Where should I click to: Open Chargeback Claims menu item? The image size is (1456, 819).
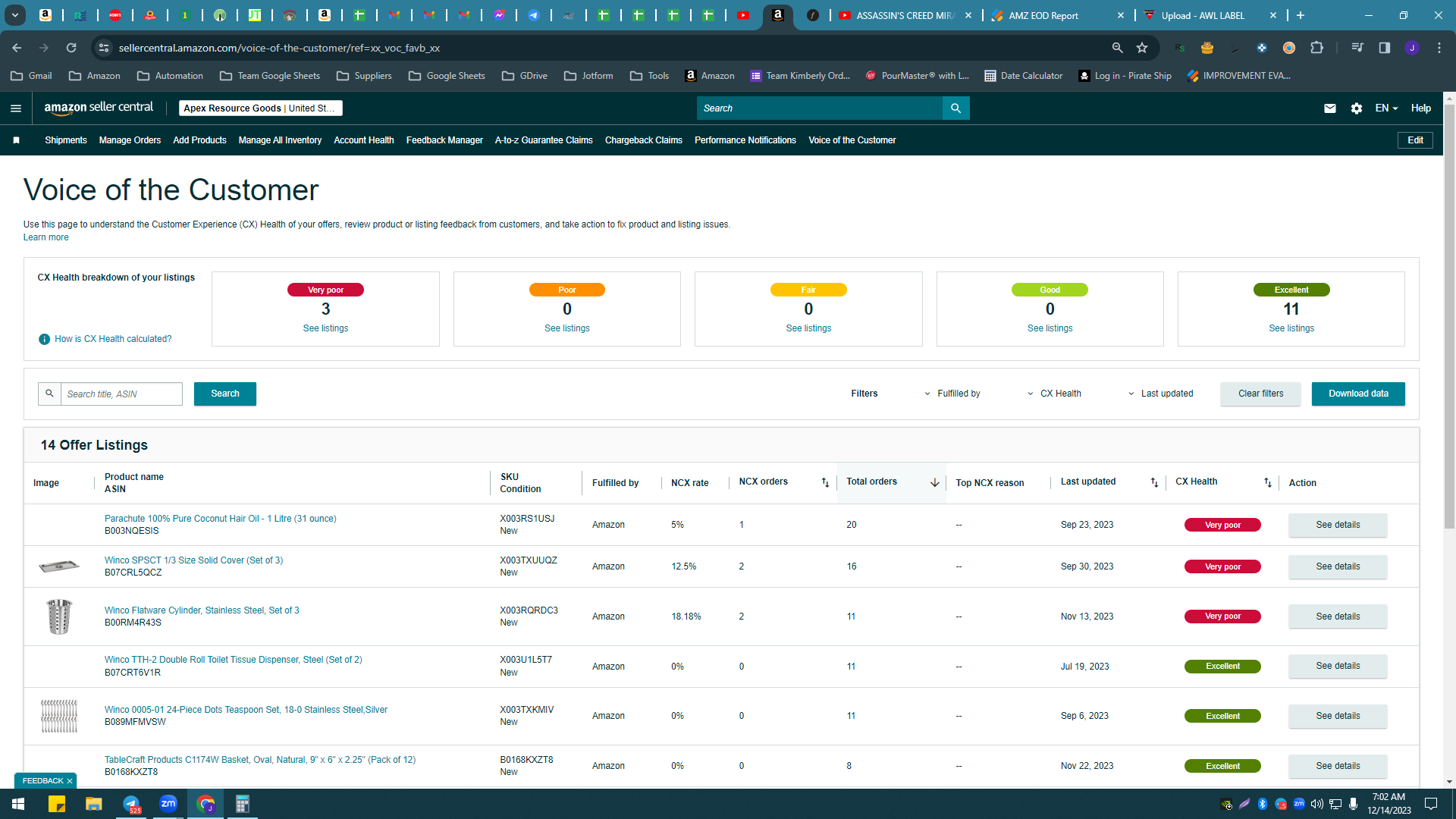coord(644,140)
